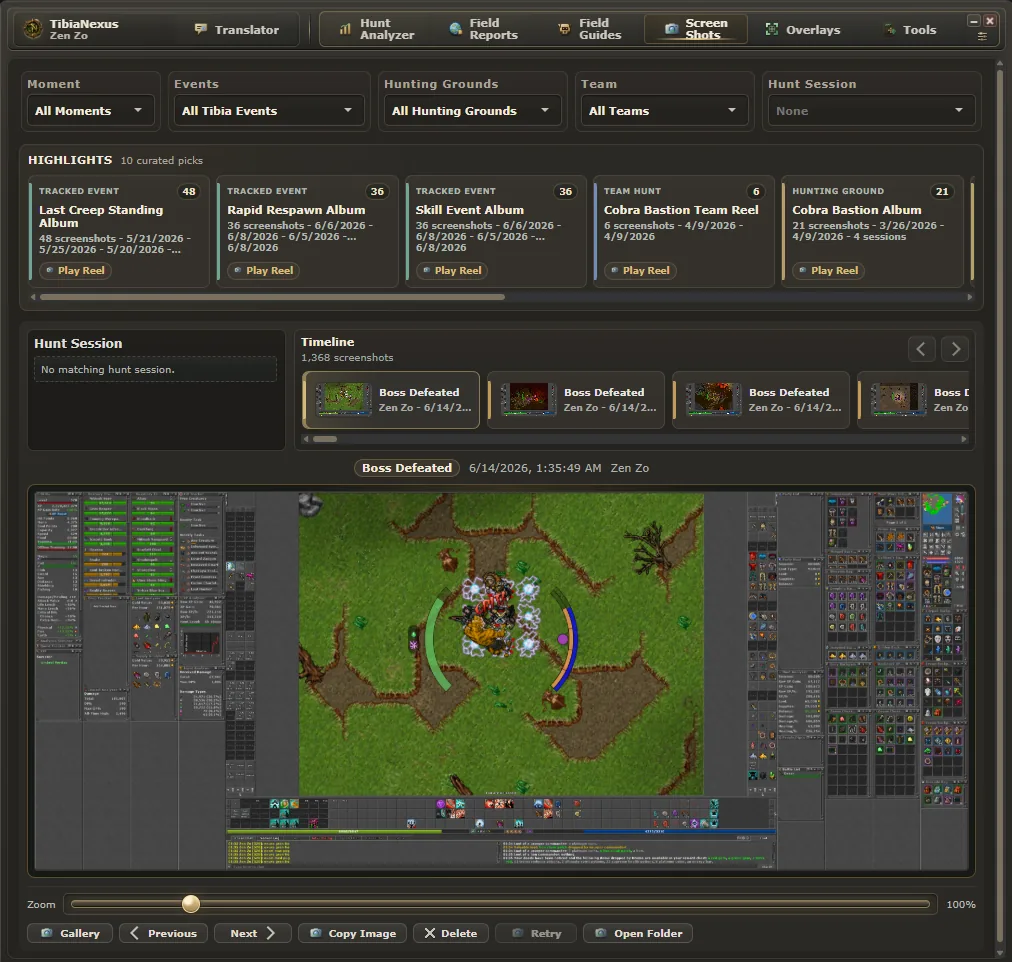Click the Boss Defeated tag badge
The height and width of the screenshot is (962, 1012).
(x=407, y=468)
